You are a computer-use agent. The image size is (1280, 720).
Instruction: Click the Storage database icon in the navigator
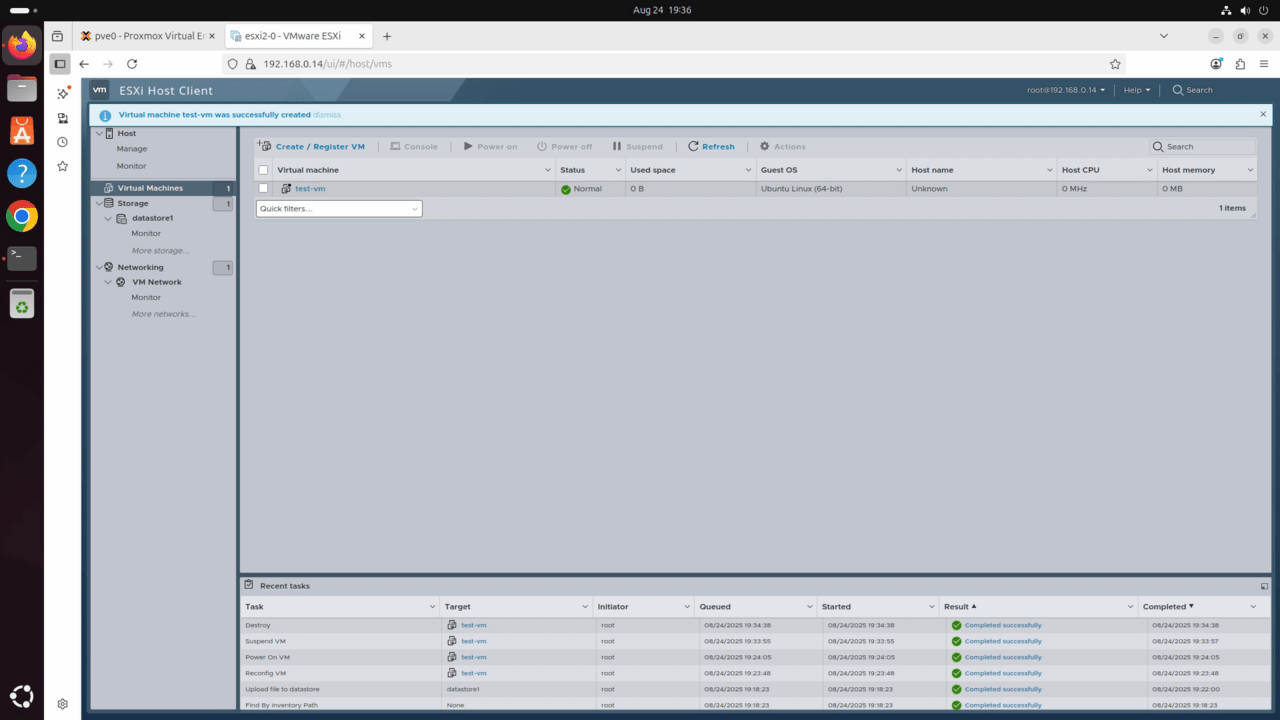109,203
